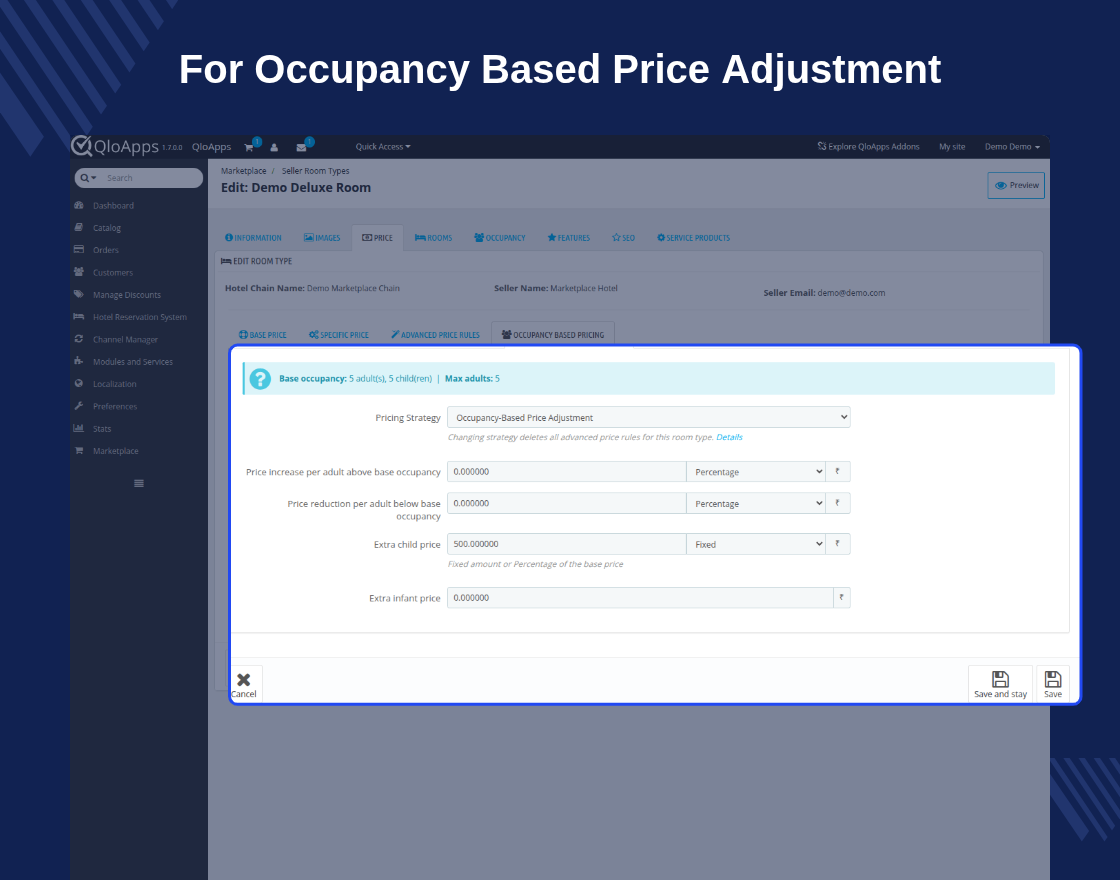Open Orders from the sidebar

coord(106,250)
